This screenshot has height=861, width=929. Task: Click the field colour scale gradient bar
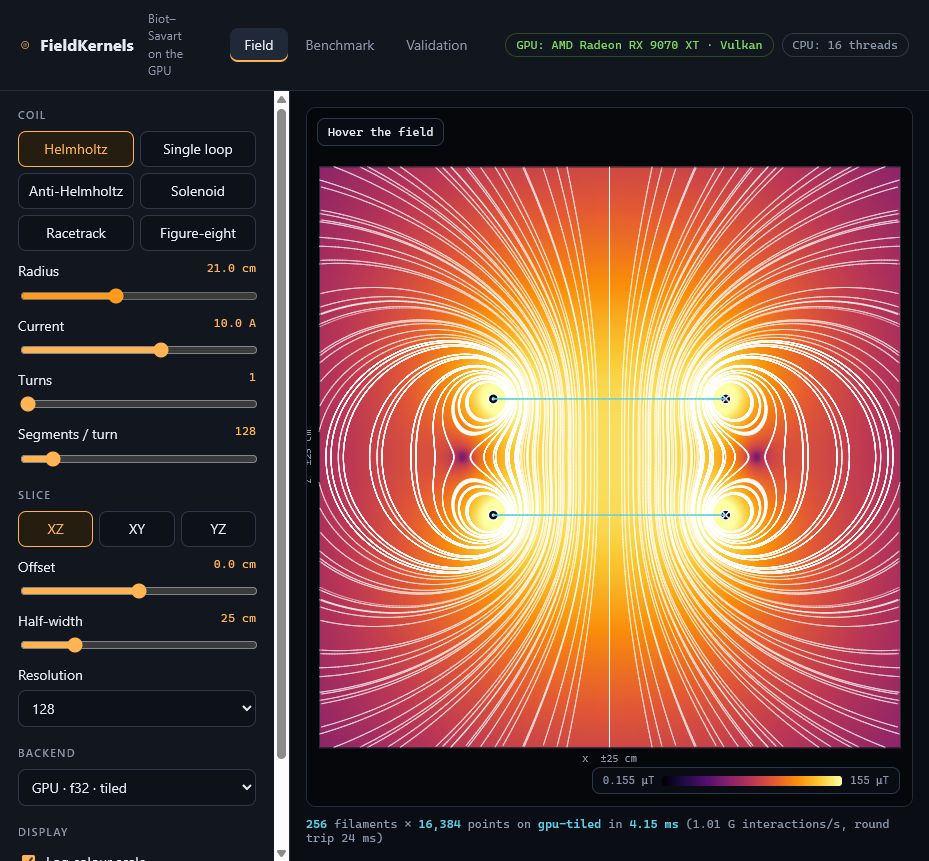[x=752, y=780]
